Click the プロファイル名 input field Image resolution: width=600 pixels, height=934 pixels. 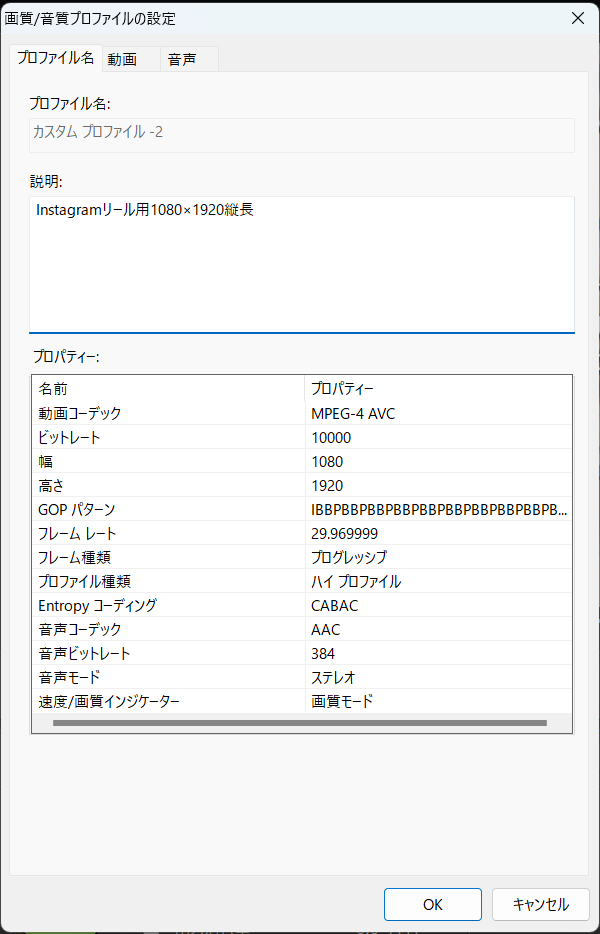coord(302,135)
